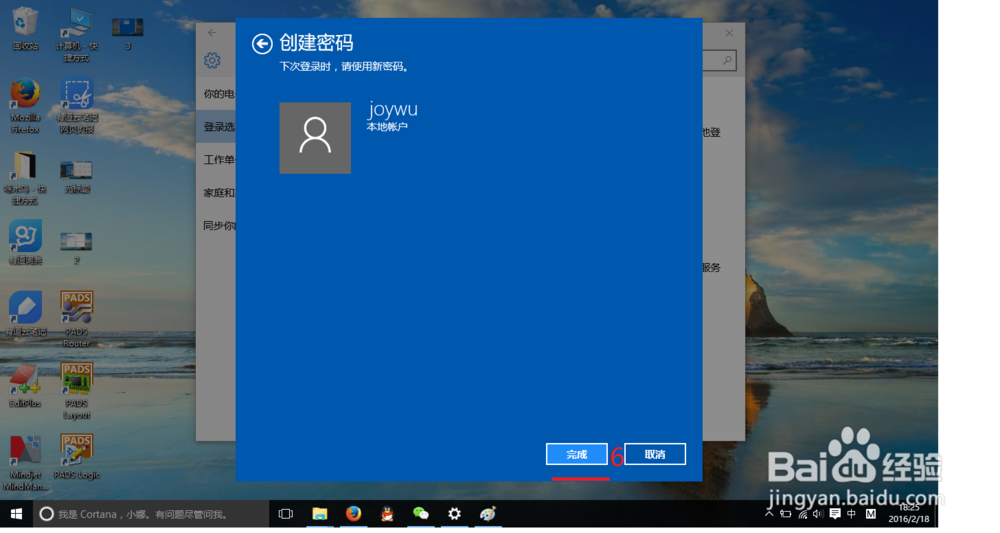The width and height of the screenshot is (1000, 533).
Task: Click the Settings window search field
Action: [x=719, y=61]
